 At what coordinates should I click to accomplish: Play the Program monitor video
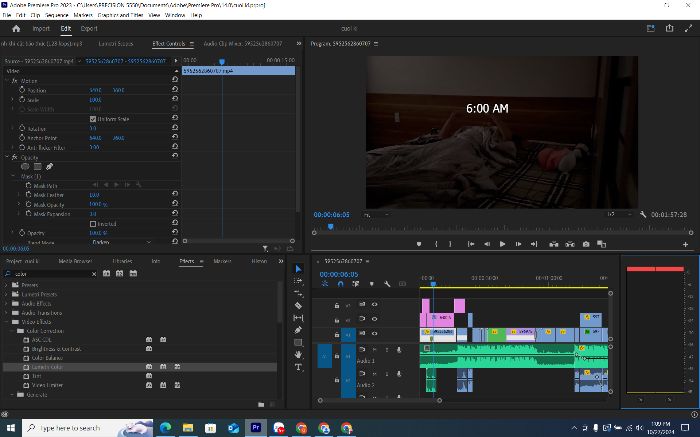(502, 244)
